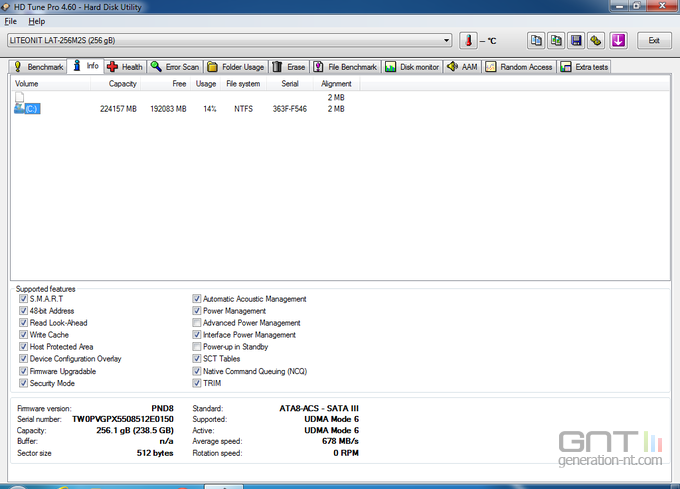Click the Alignment column header
680x489 pixels.
point(336,84)
